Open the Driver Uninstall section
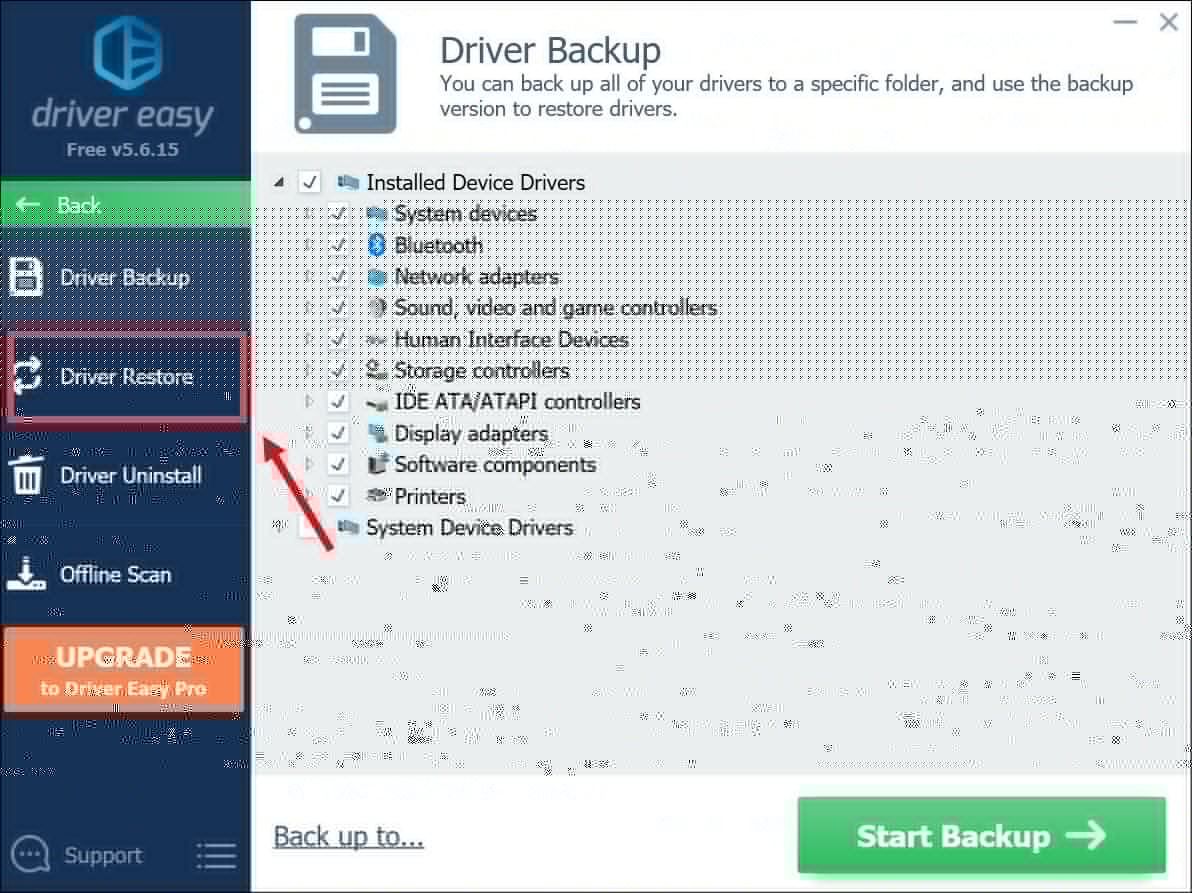The width and height of the screenshot is (1192, 893). coord(125,475)
